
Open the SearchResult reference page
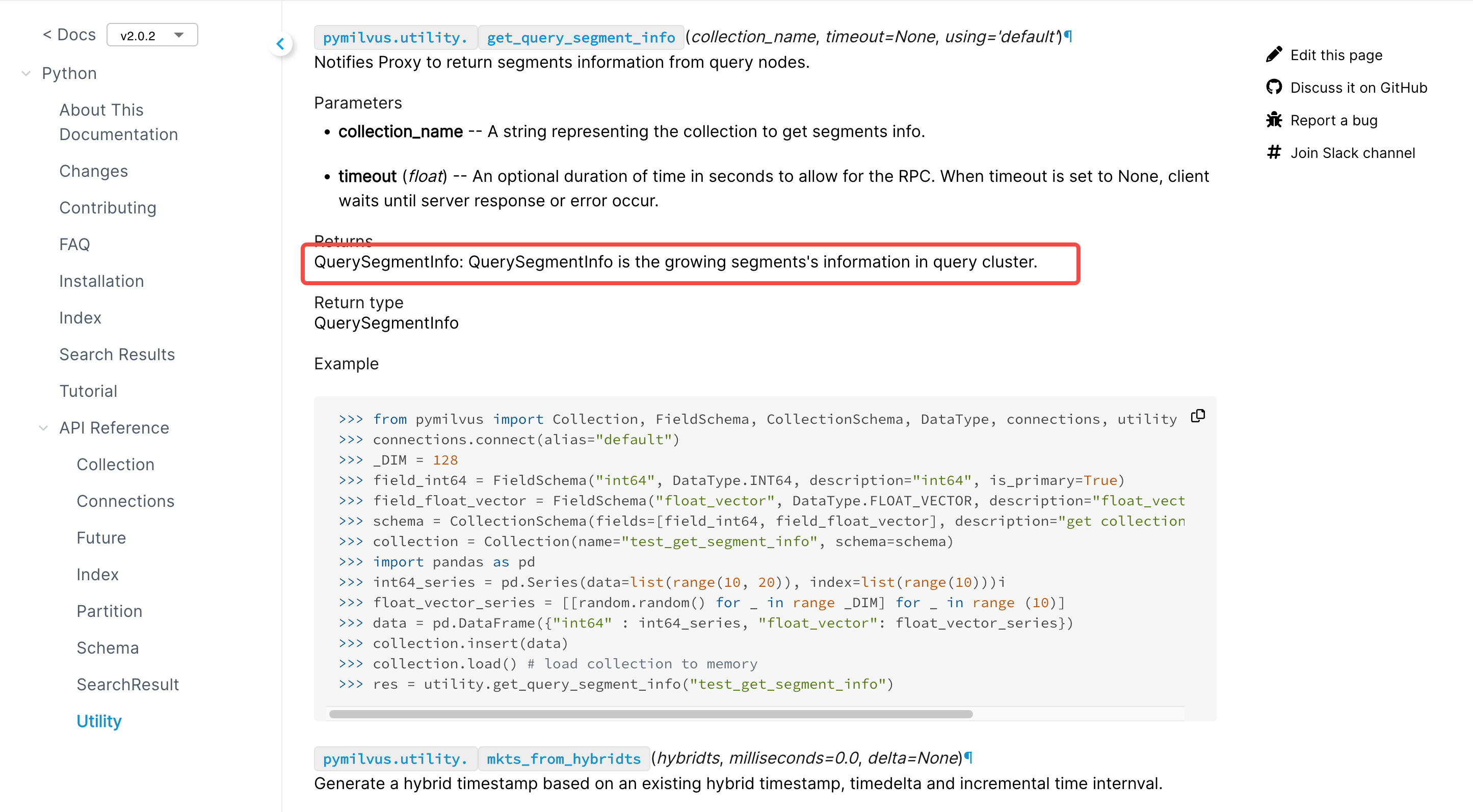[128, 684]
